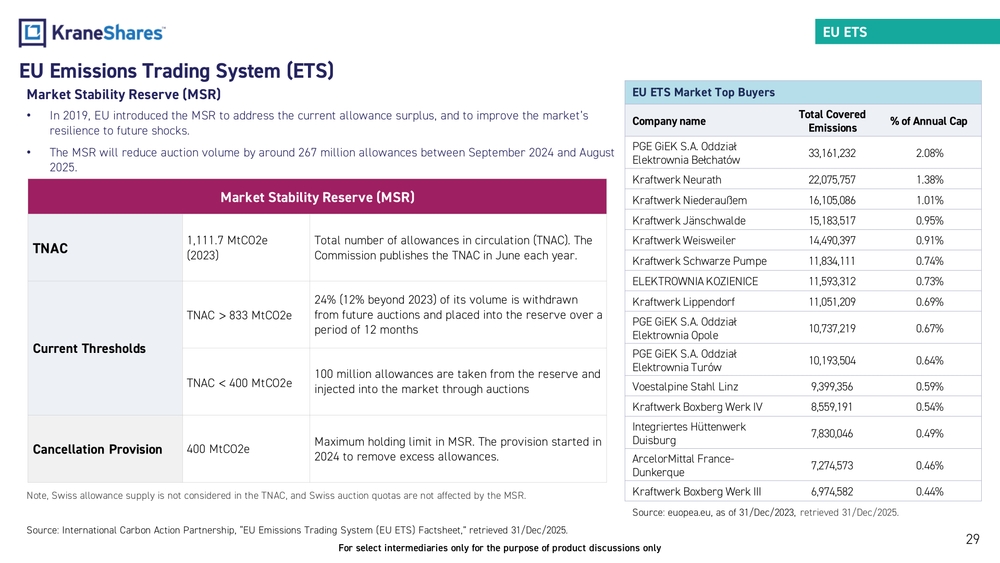
Task: Click page number 29
Action: point(972,540)
